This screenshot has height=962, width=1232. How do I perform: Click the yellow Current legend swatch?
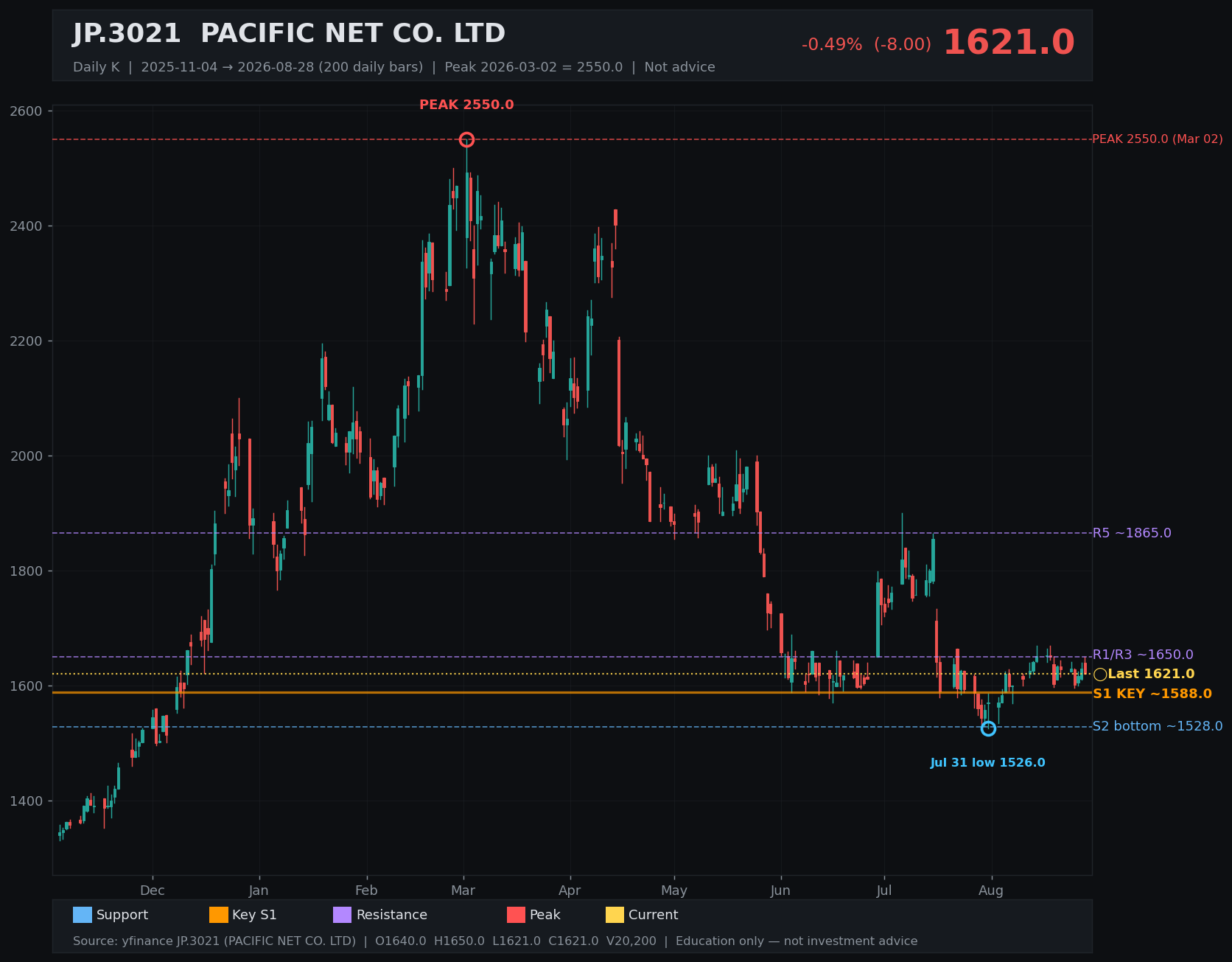click(615, 915)
